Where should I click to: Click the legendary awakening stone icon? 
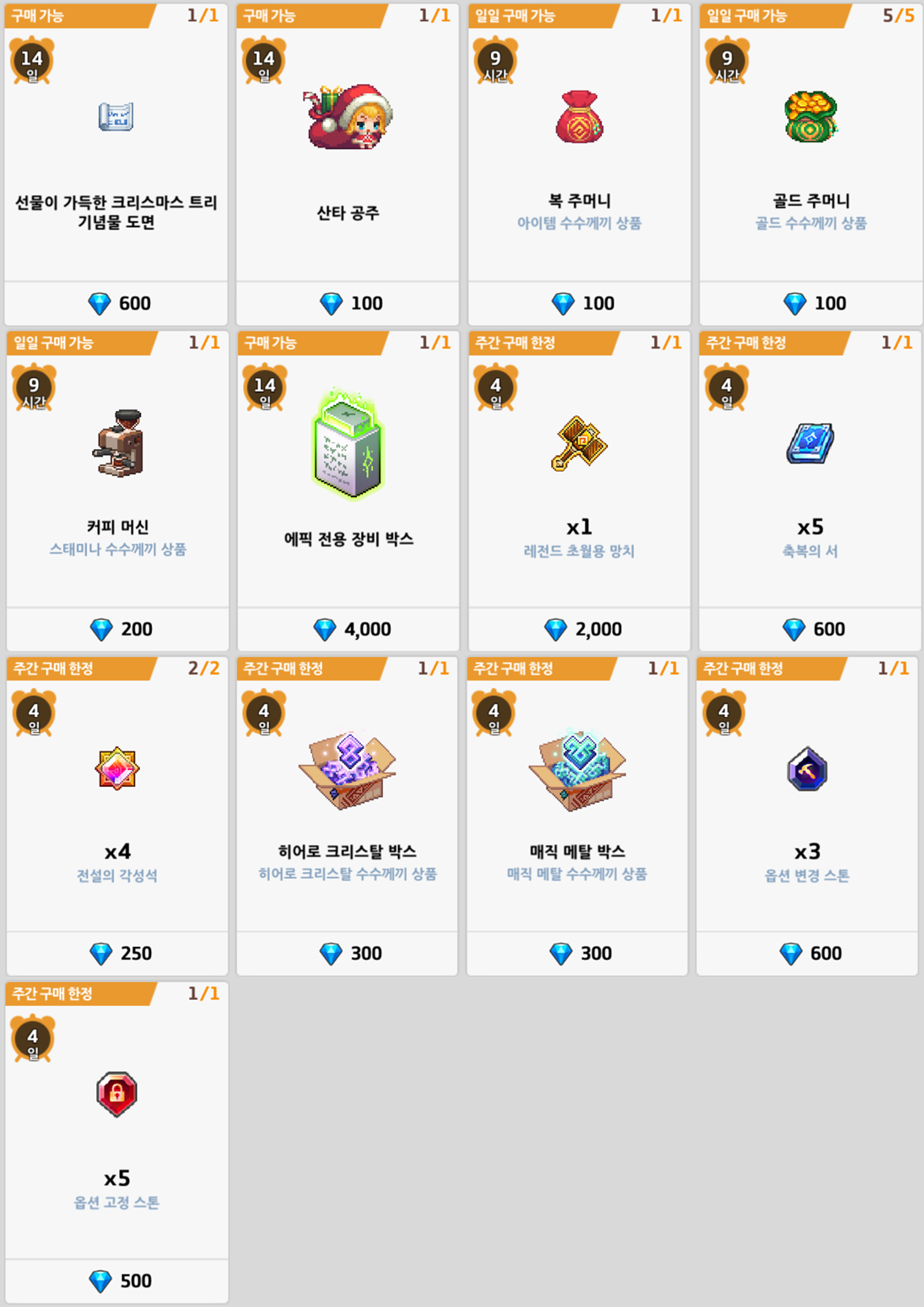(117, 769)
